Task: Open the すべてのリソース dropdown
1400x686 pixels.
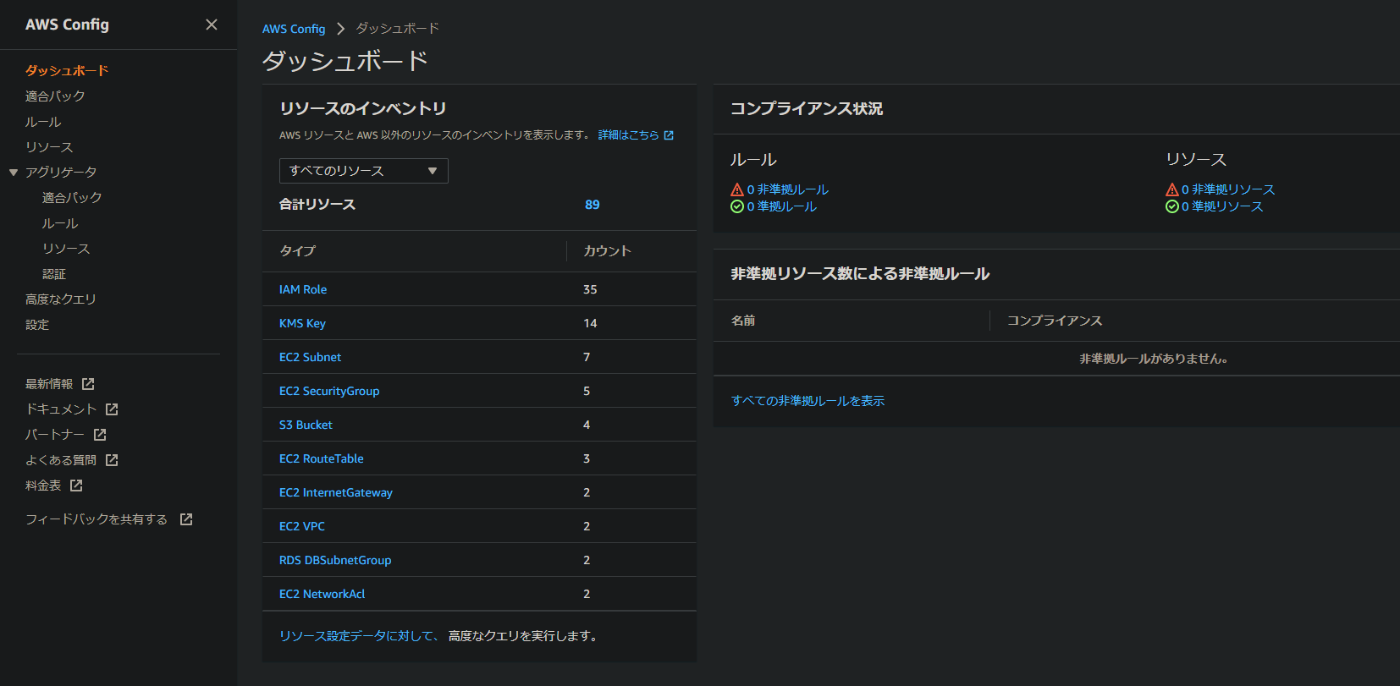Action: [364, 171]
